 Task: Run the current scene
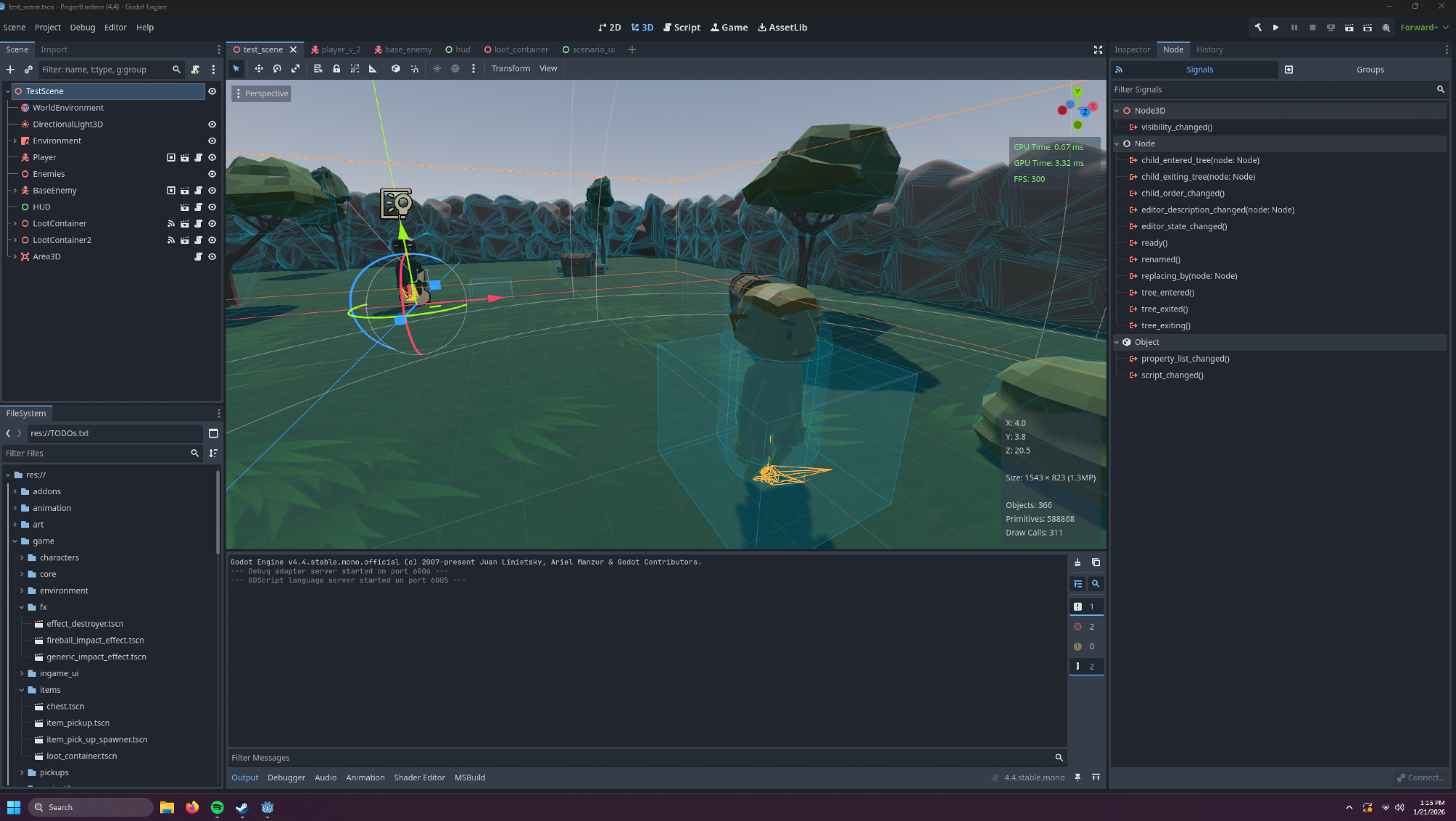(x=1349, y=28)
